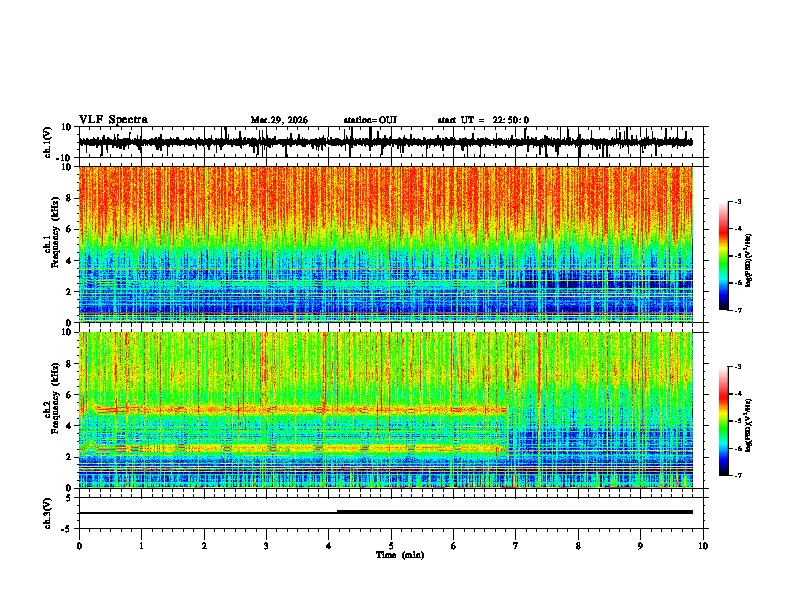Click the ch.1 color bar unit label log(PSD)
This screenshot has height=612, width=792.
pos(748,261)
